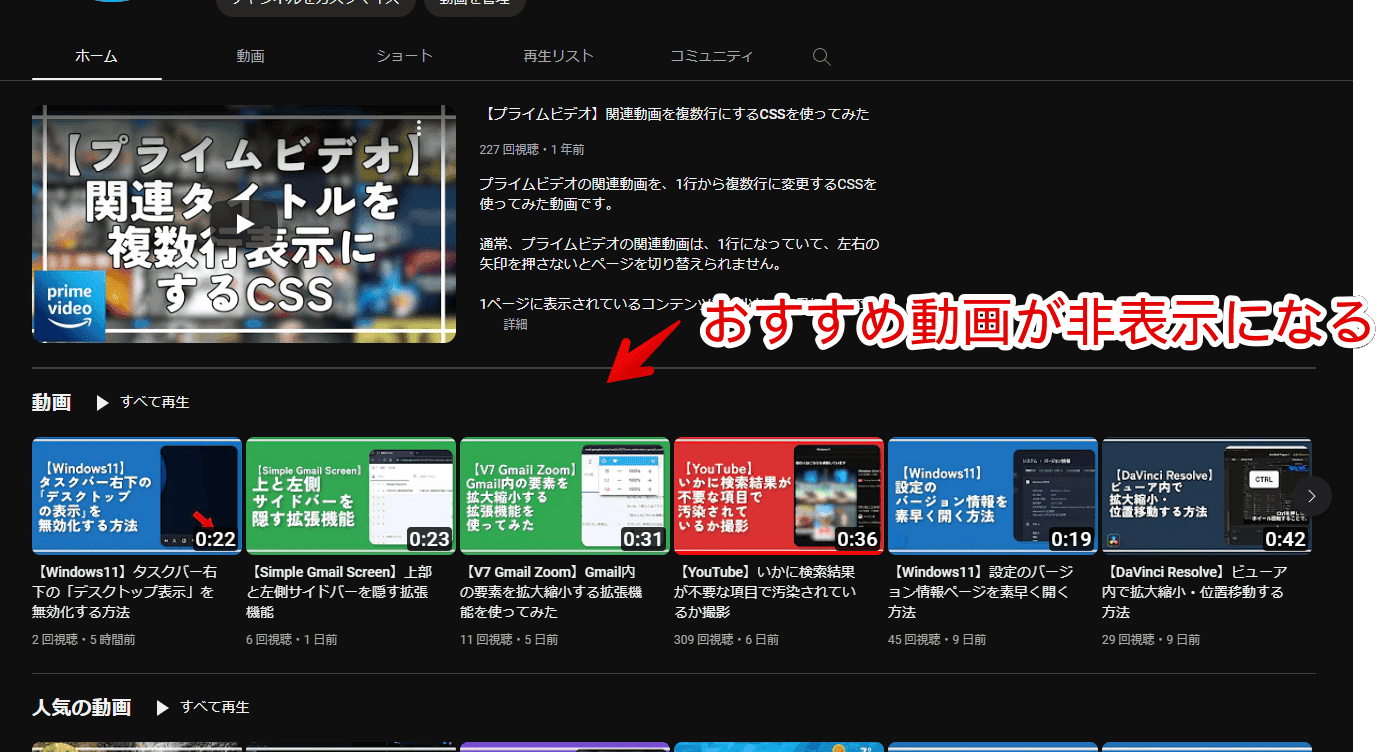Switch to the 動画 tab
1382x752 pixels.
coord(250,56)
